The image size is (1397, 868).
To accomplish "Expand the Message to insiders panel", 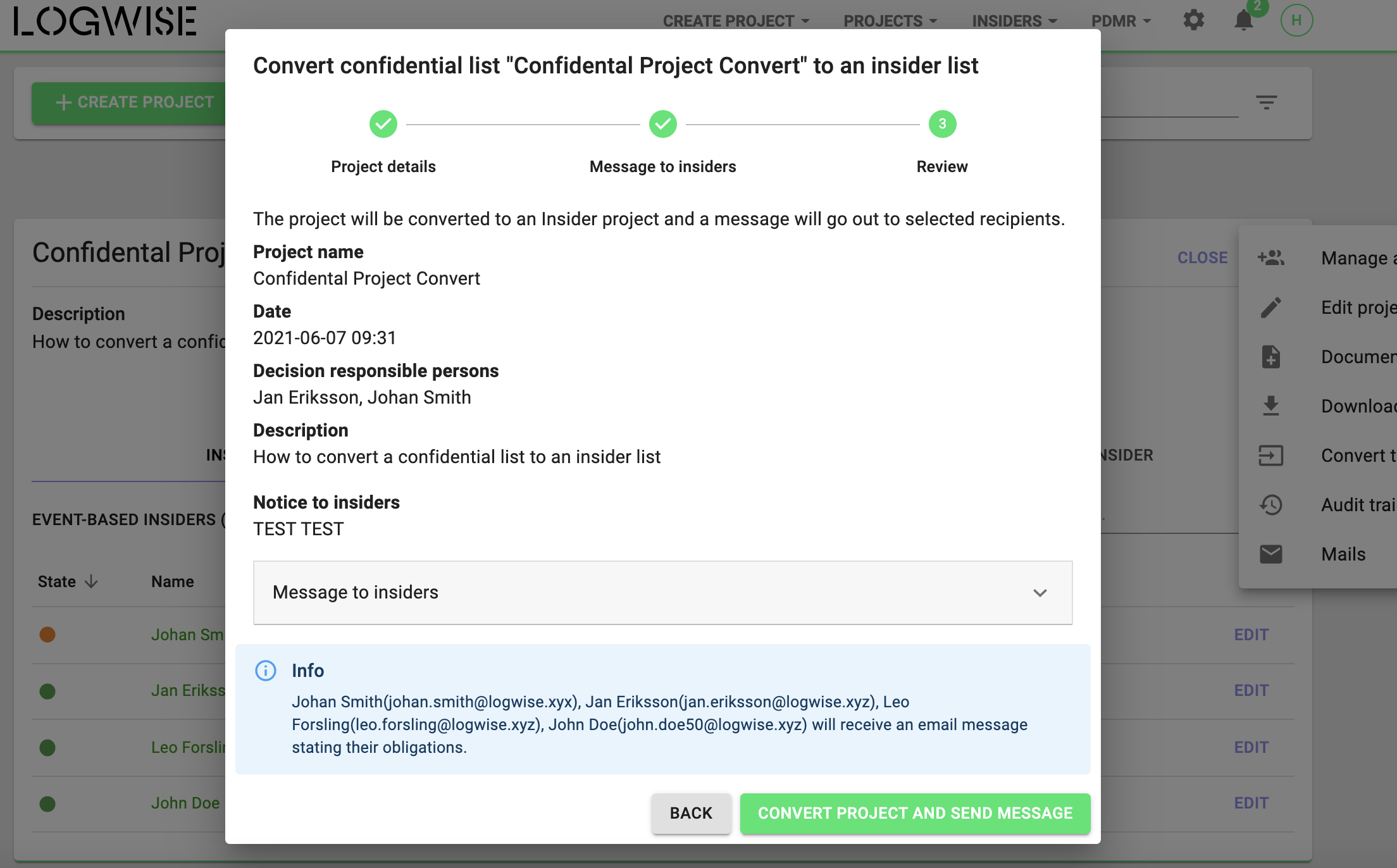I will coord(663,593).
